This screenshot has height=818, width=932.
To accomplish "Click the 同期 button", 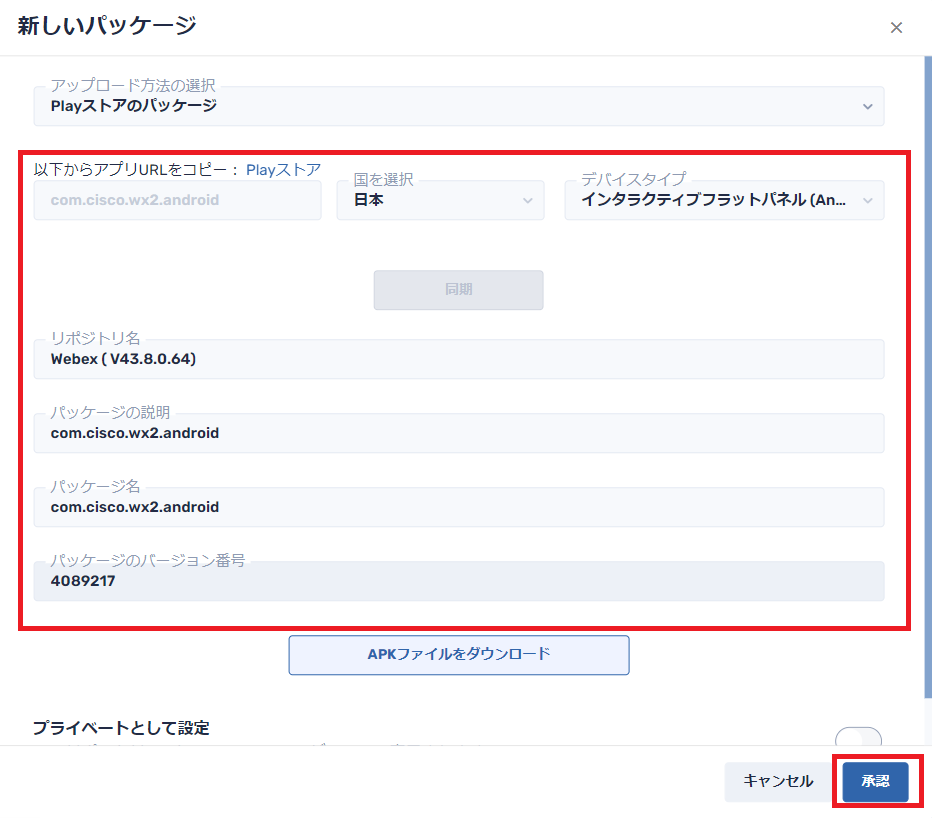I will coord(458,290).
